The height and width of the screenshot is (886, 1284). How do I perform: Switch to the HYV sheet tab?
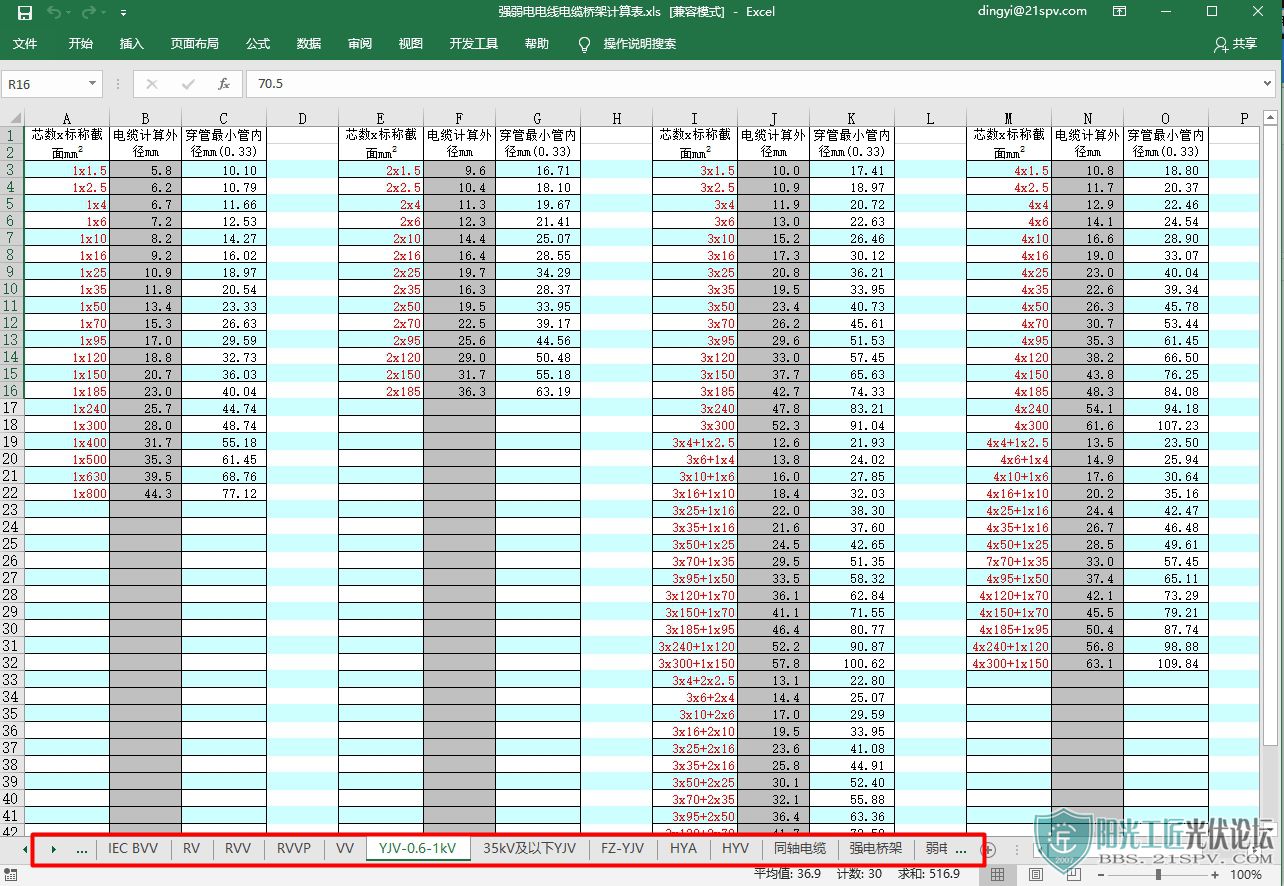[735, 848]
